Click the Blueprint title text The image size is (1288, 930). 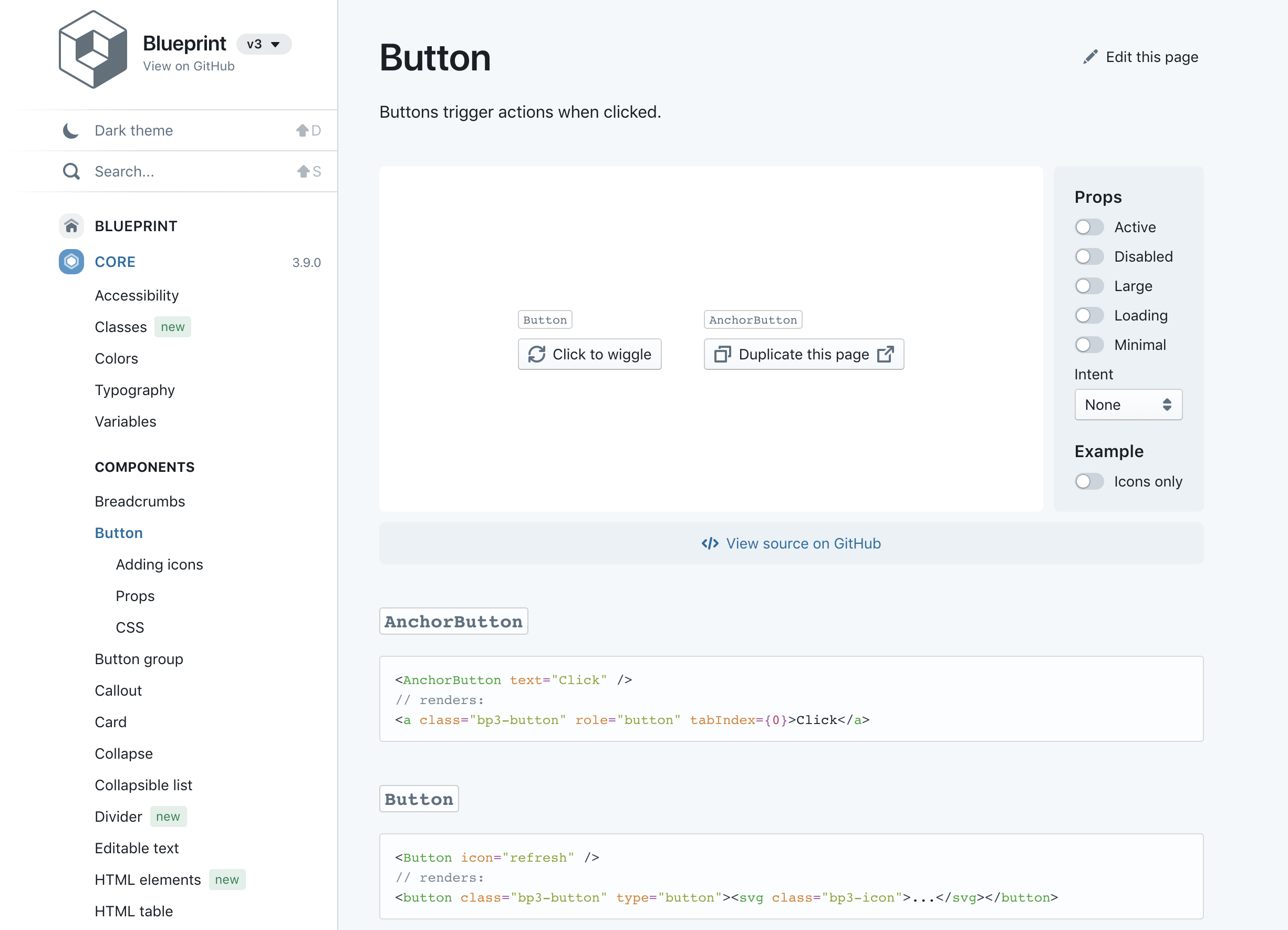(x=184, y=44)
